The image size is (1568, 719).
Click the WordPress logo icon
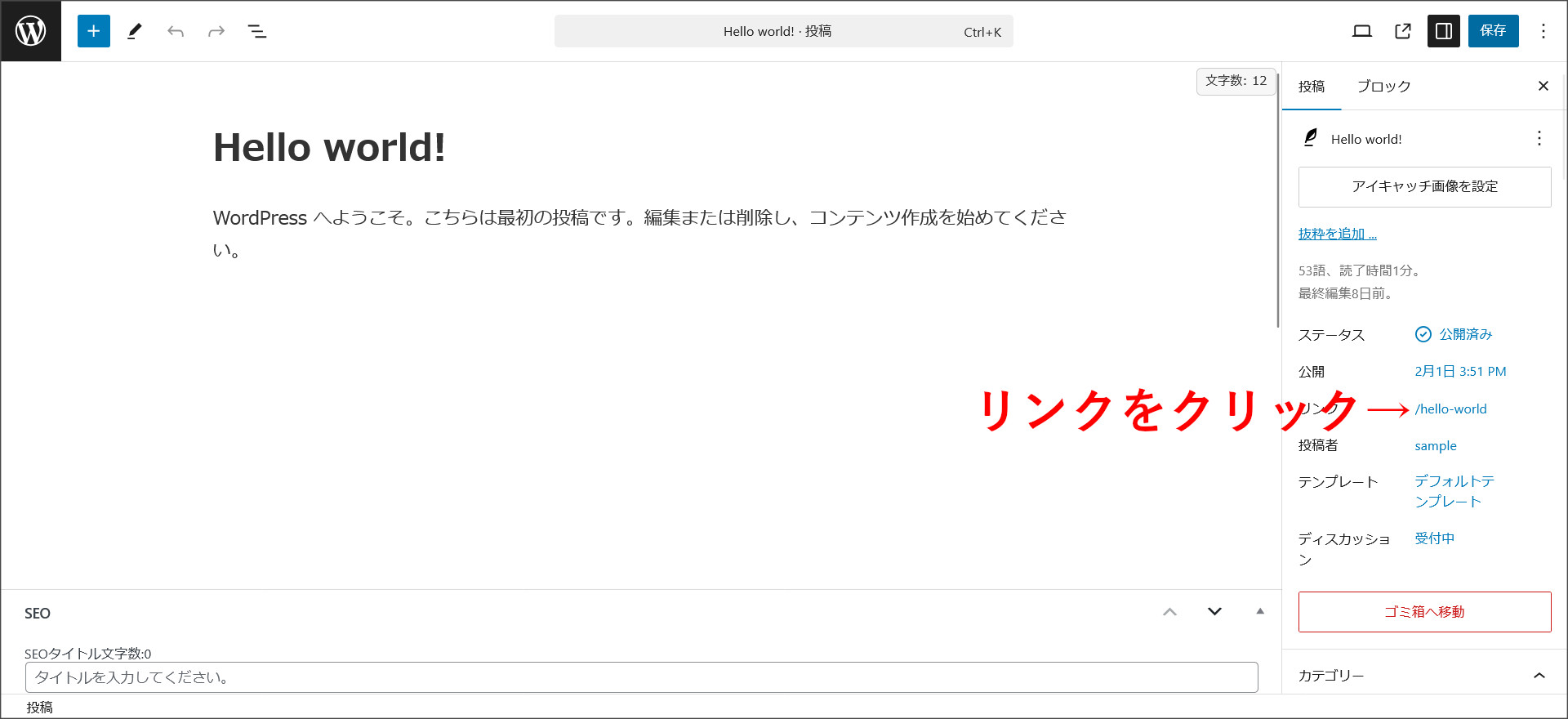(31, 31)
